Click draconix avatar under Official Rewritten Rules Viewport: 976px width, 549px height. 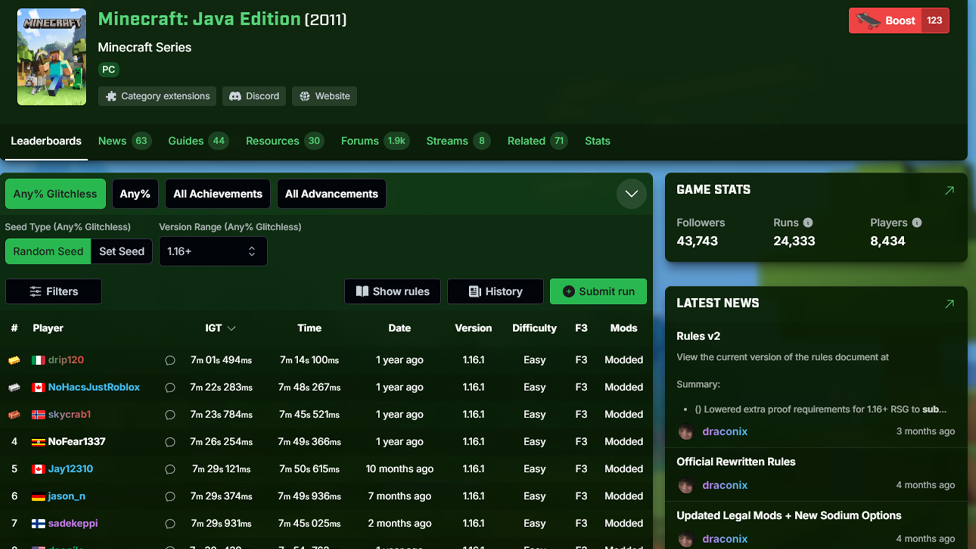point(686,486)
